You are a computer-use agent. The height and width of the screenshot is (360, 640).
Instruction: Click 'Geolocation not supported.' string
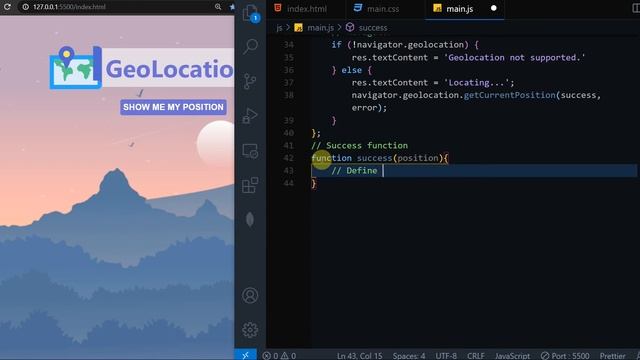click(514, 58)
